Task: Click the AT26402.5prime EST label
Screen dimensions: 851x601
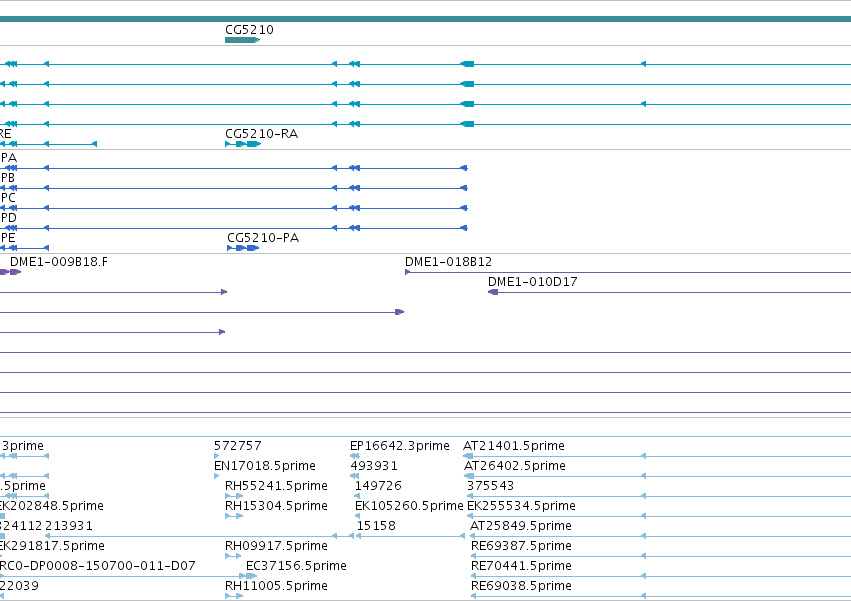Action: point(515,466)
